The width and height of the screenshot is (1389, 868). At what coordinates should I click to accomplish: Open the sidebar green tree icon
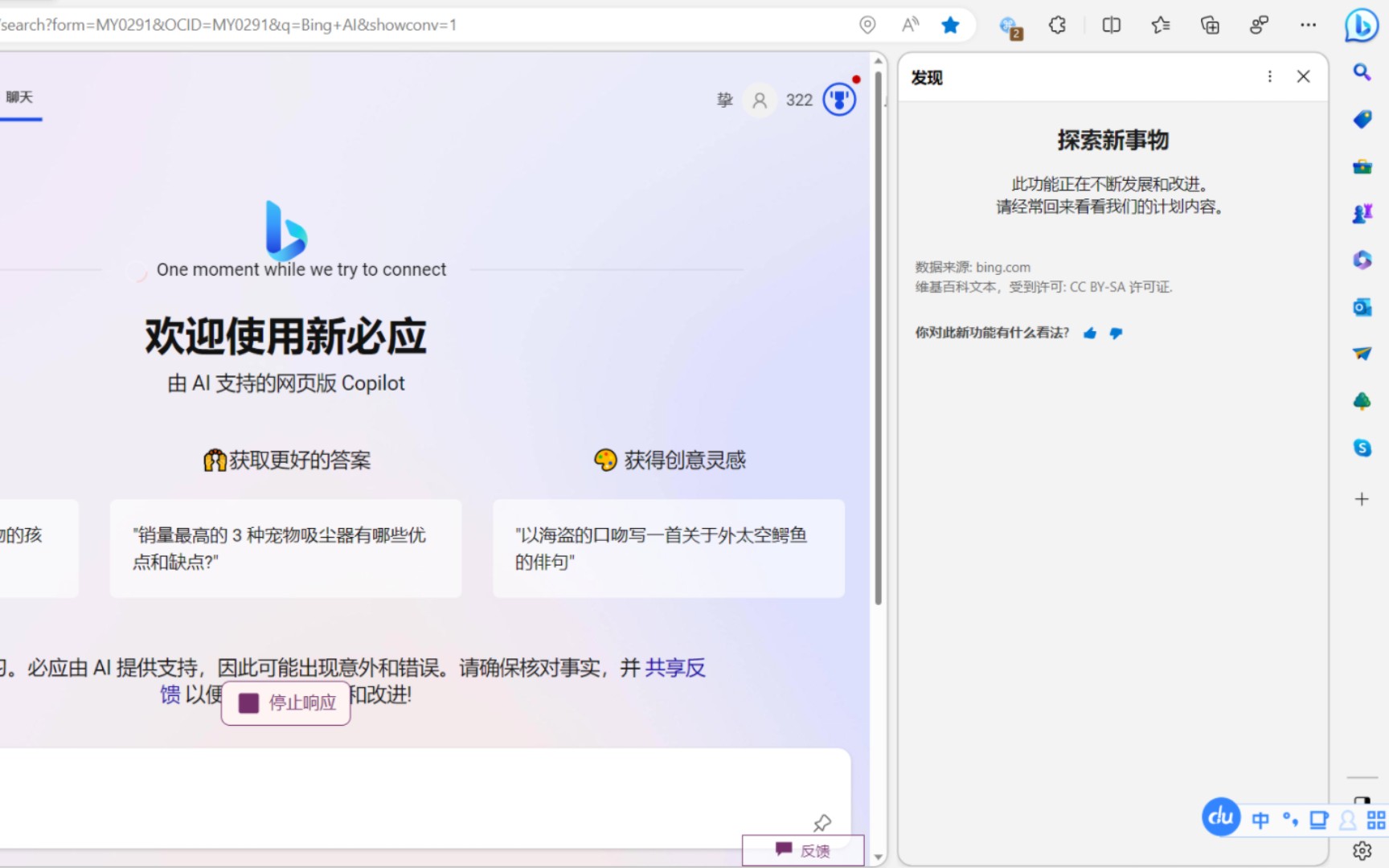[x=1362, y=400]
